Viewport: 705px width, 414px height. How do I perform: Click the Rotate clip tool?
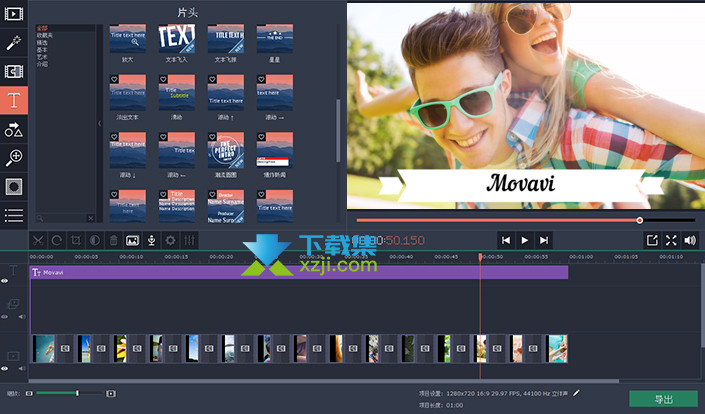[57, 240]
